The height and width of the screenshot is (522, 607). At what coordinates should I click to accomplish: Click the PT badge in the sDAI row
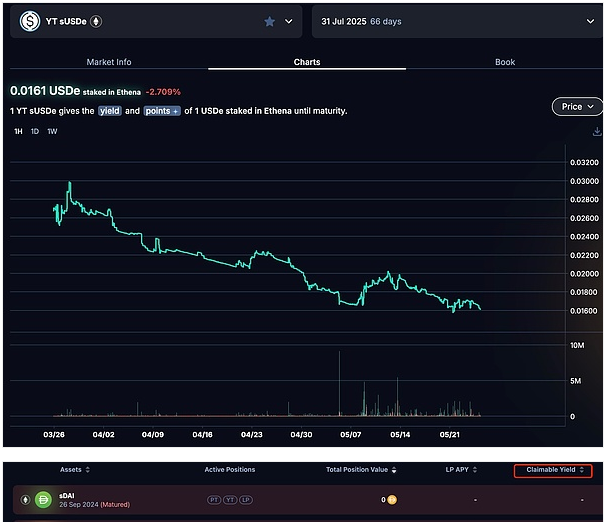point(214,500)
